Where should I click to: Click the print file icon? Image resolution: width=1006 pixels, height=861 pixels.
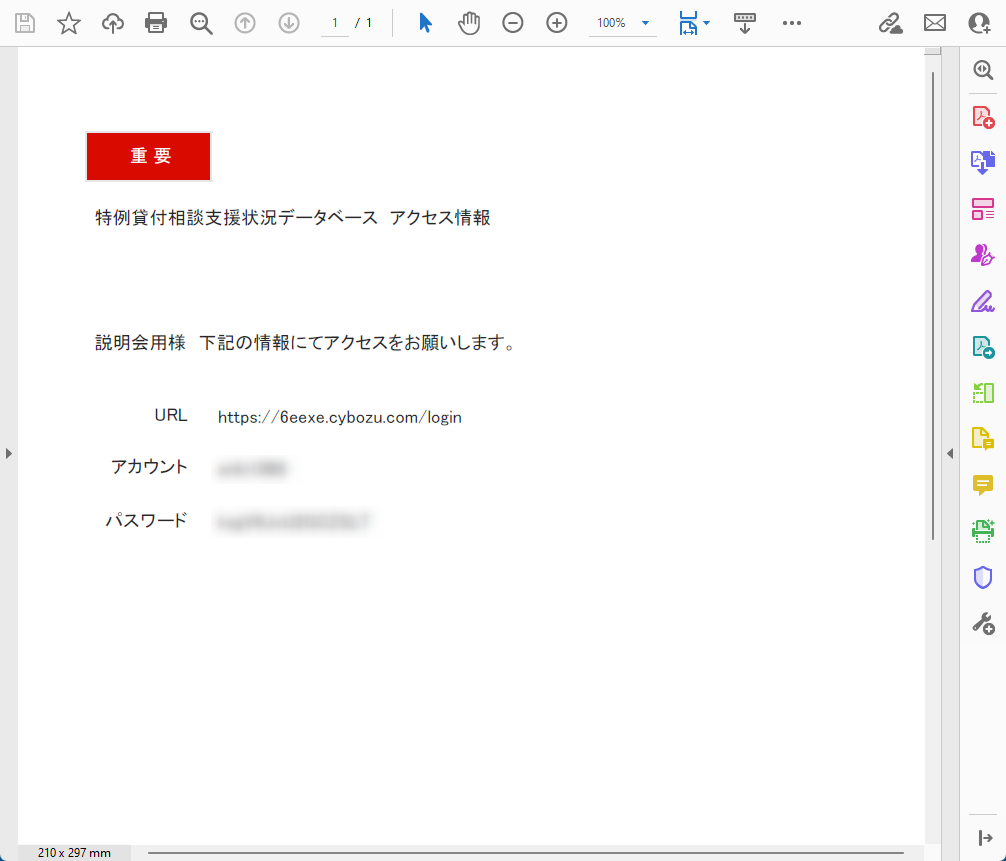pos(156,23)
